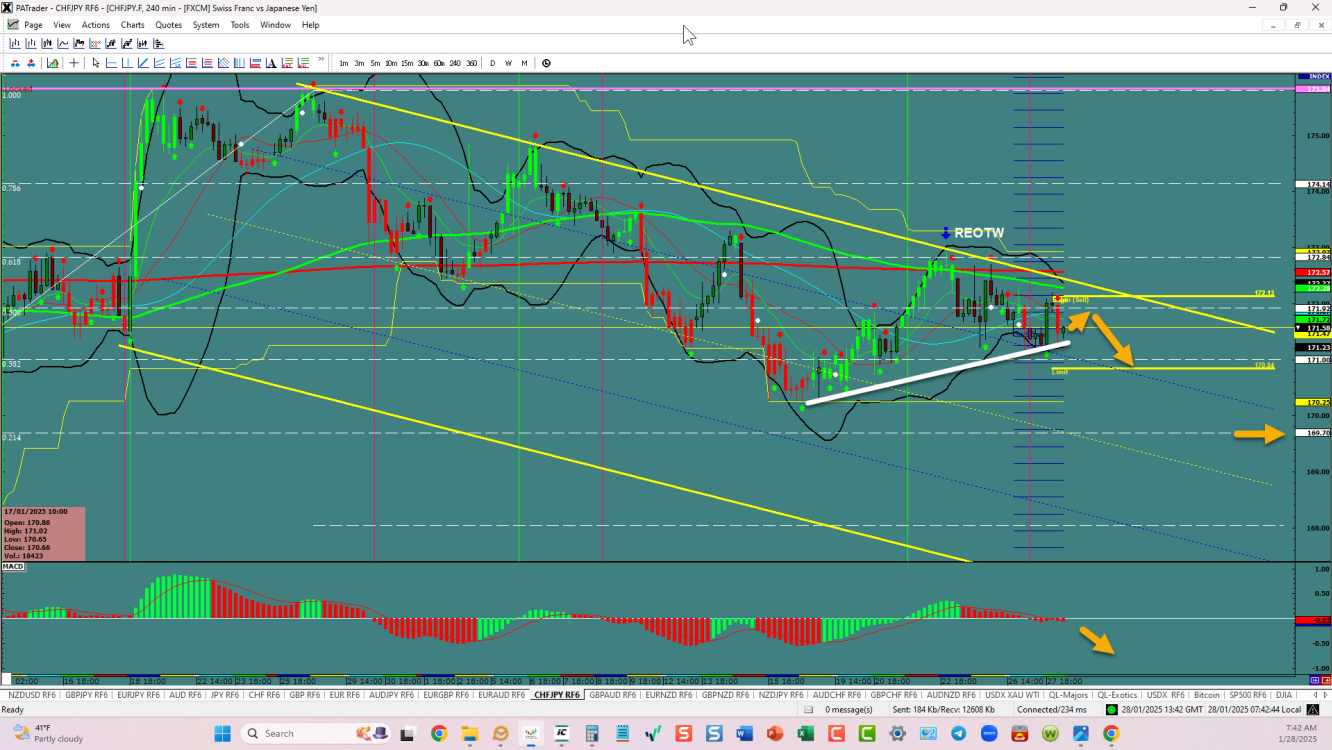
Task: Switch chart to 1m timeframe
Action: [344, 63]
